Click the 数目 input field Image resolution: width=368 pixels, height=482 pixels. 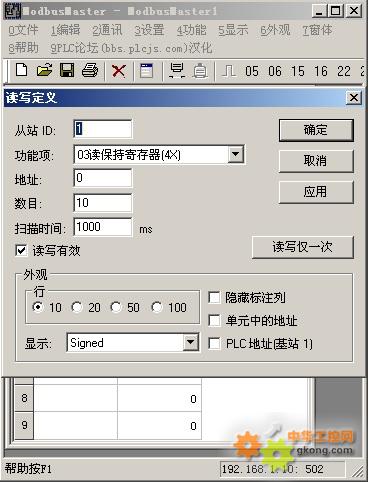[103, 203]
